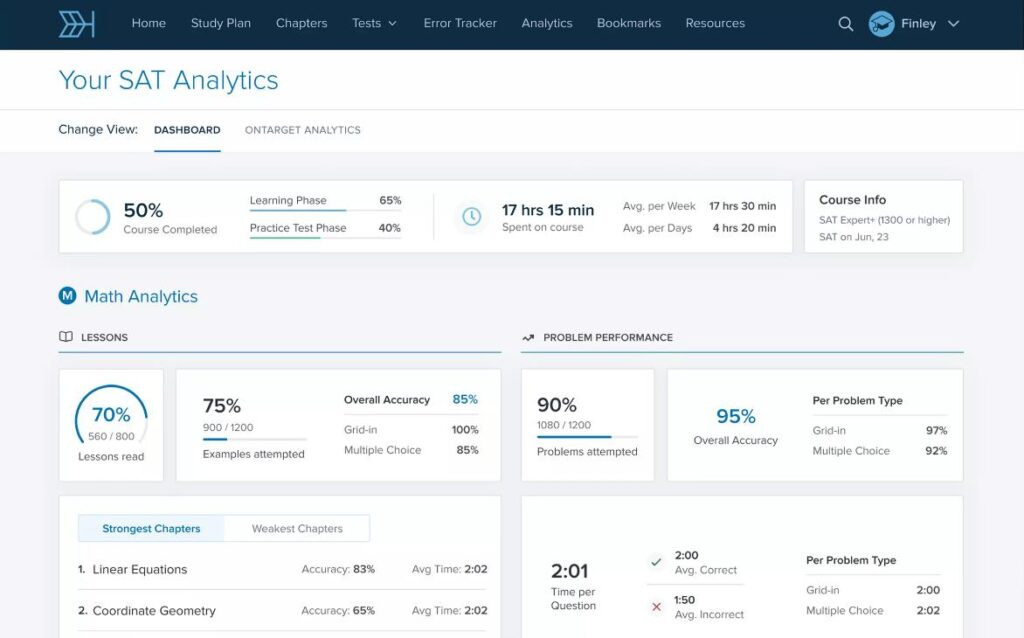Open the Linear Equations chapter row
The height and width of the screenshot is (638, 1024).
click(282, 569)
